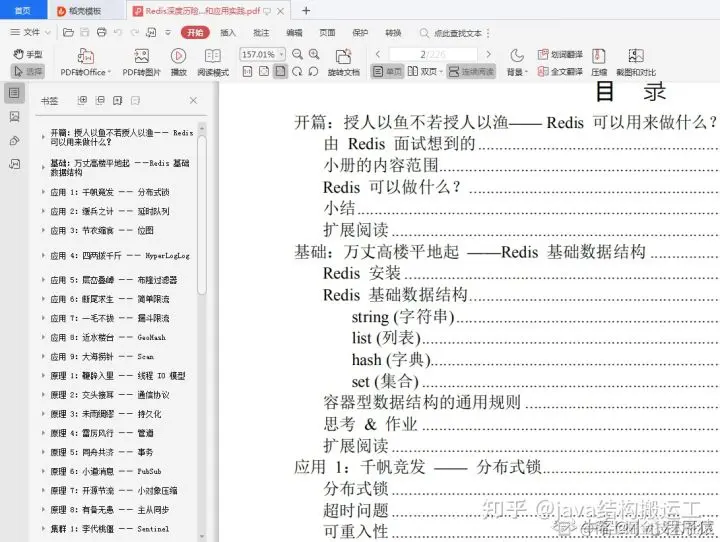
Task: Add a new bookmark icon
Action: coord(118,100)
